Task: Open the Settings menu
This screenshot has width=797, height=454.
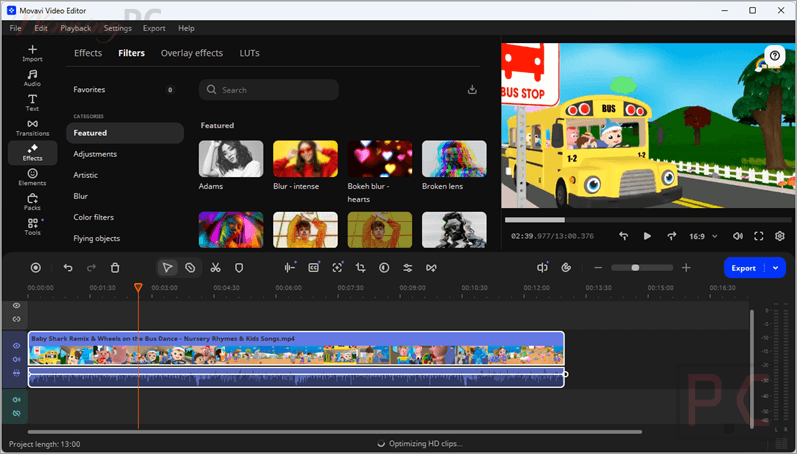Action: tap(117, 28)
